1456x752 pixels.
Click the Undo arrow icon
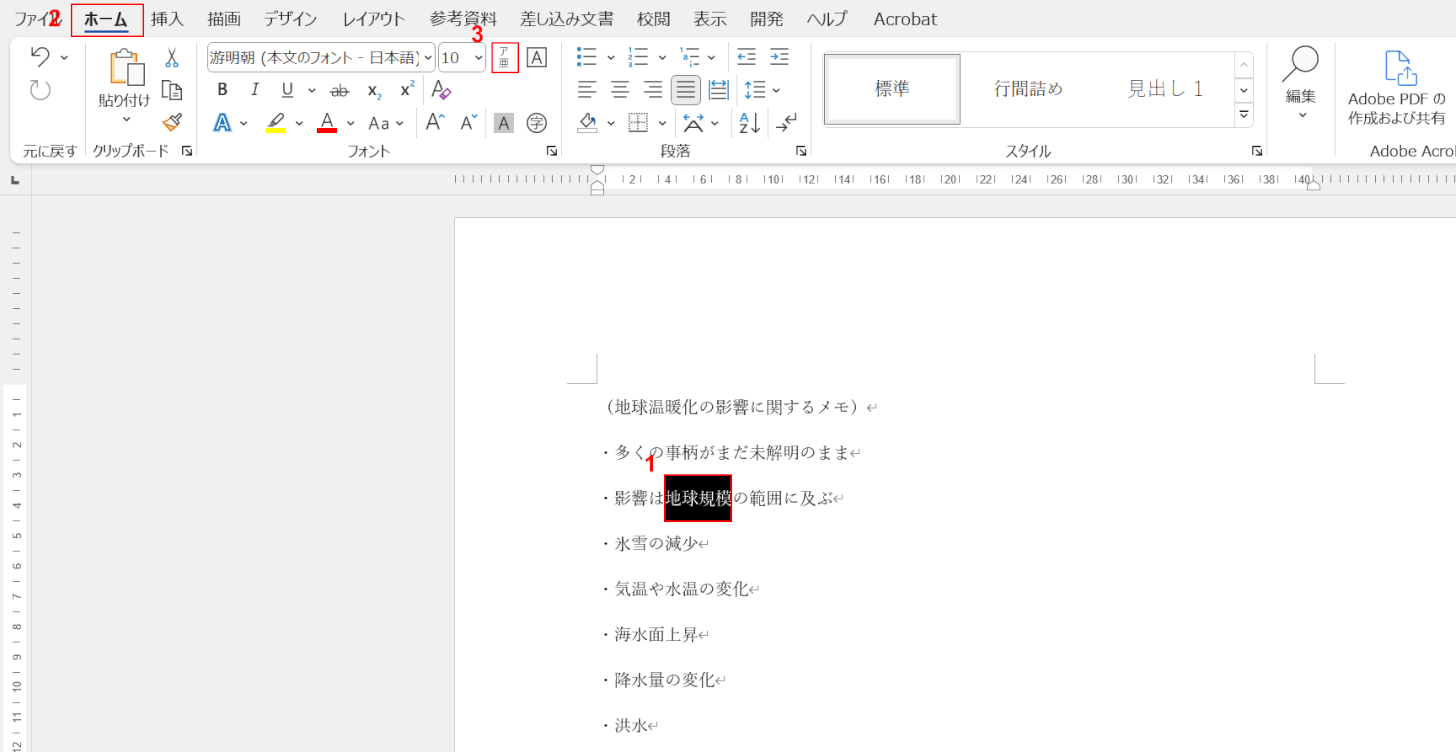click(x=40, y=57)
